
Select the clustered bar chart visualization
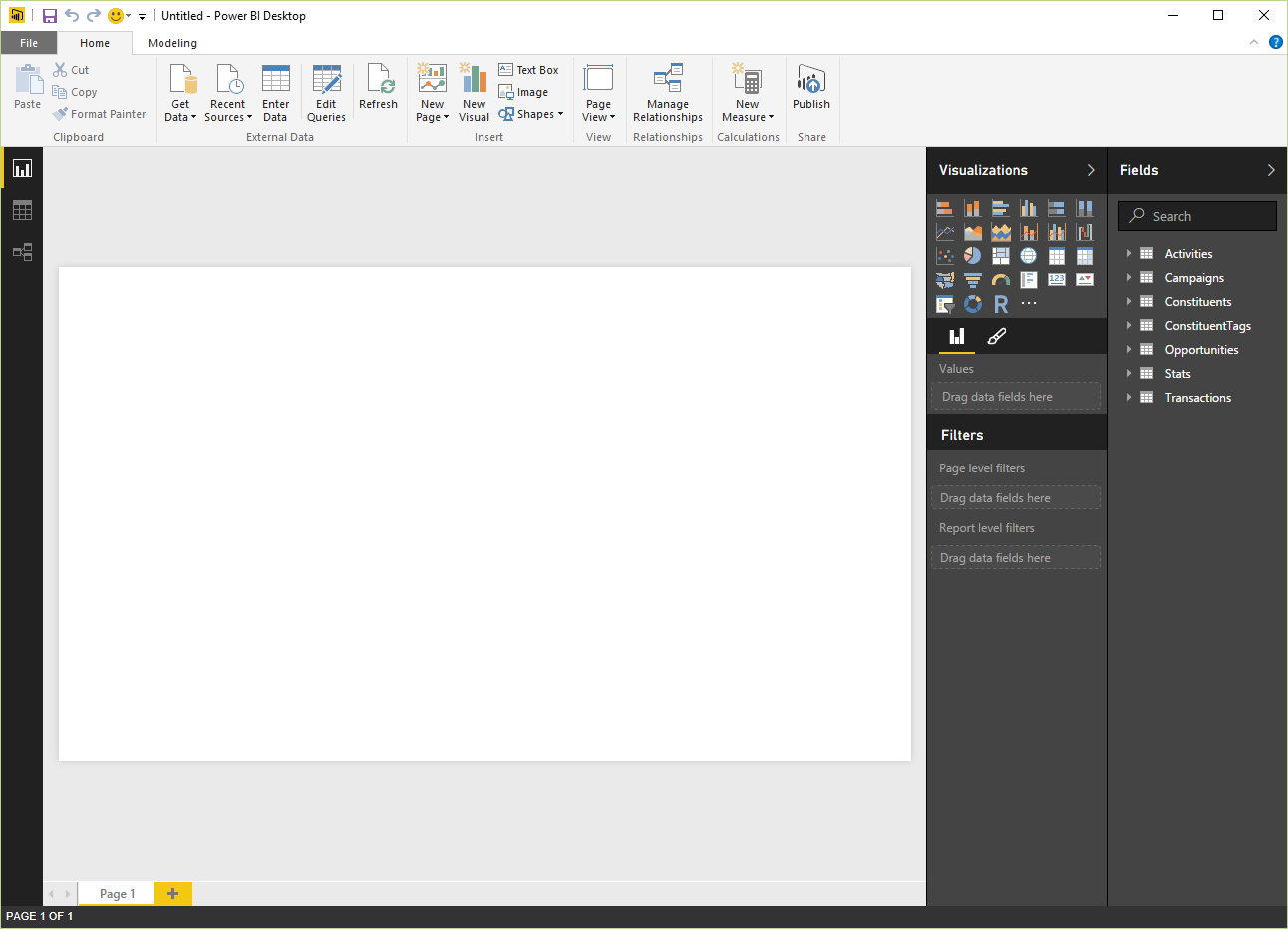(x=1001, y=208)
